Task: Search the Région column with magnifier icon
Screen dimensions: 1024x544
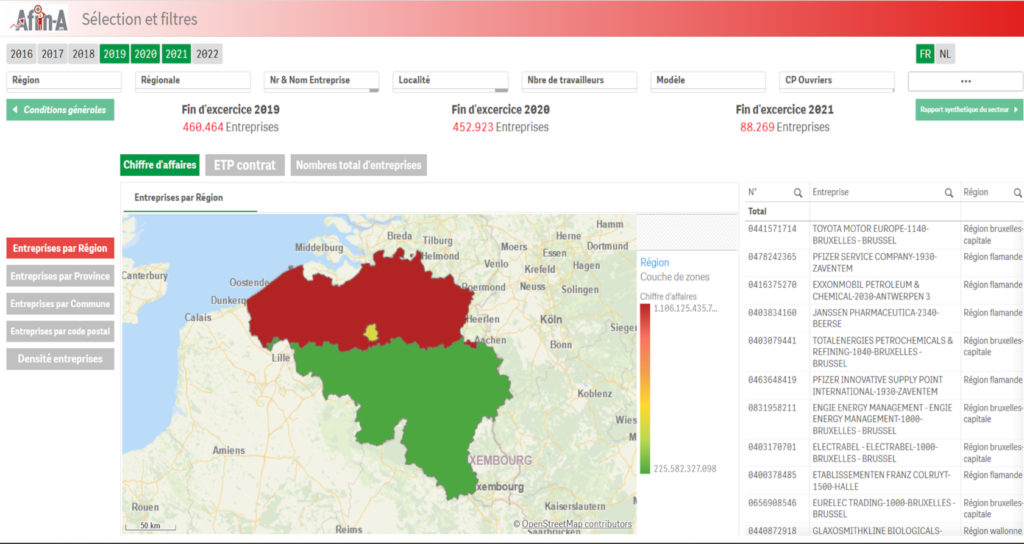Action: pyautogui.click(x=1017, y=193)
